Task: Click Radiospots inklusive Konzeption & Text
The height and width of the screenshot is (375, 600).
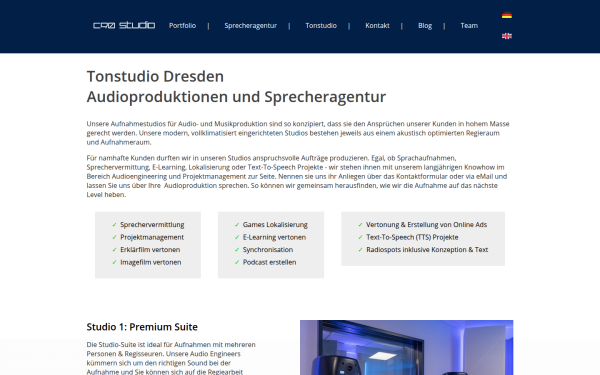Action: tap(427, 249)
